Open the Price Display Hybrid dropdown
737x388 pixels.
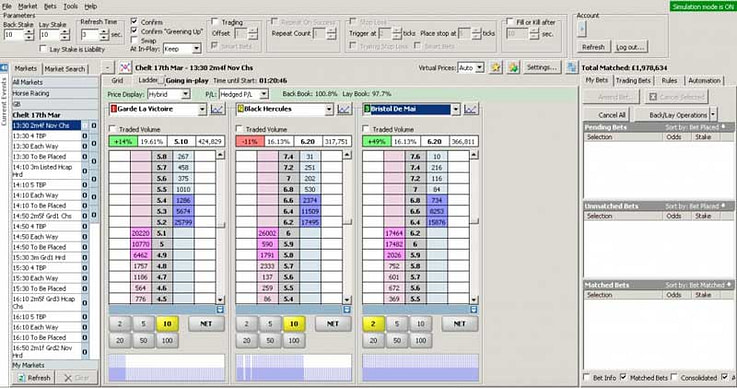186,94
